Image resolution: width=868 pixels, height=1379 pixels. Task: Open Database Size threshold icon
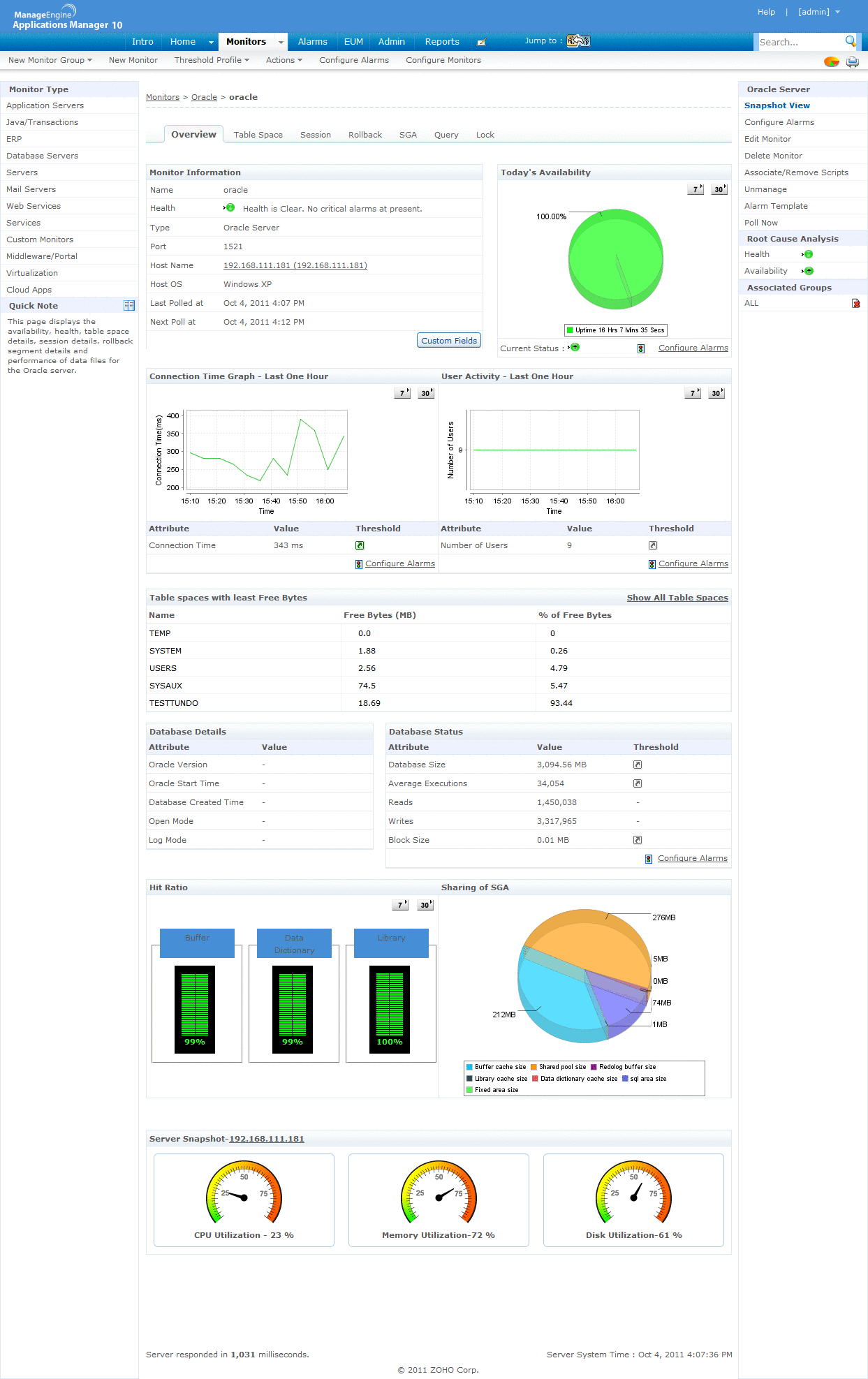(638, 765)
